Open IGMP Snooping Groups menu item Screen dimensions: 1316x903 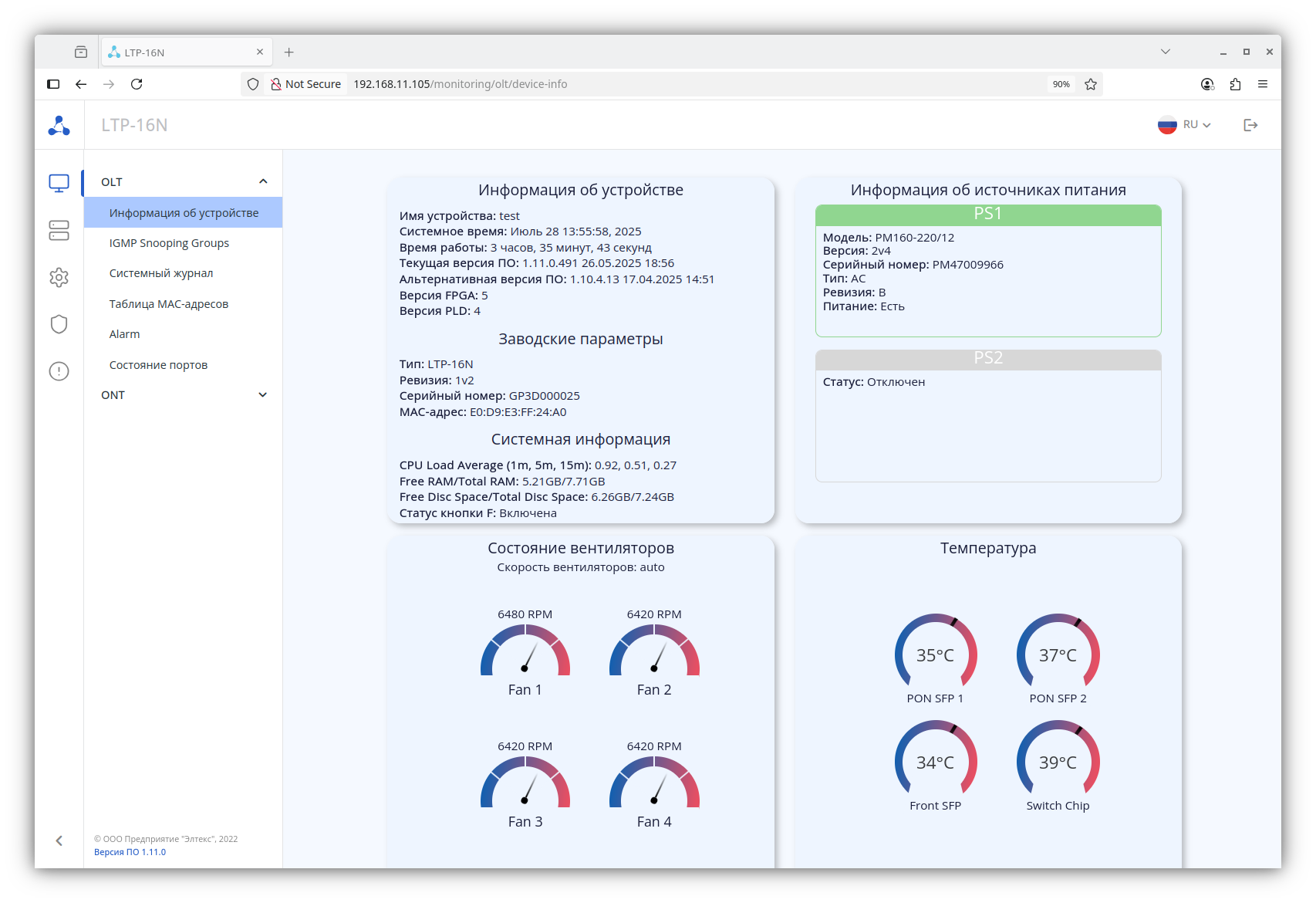(x=169, y=243)
